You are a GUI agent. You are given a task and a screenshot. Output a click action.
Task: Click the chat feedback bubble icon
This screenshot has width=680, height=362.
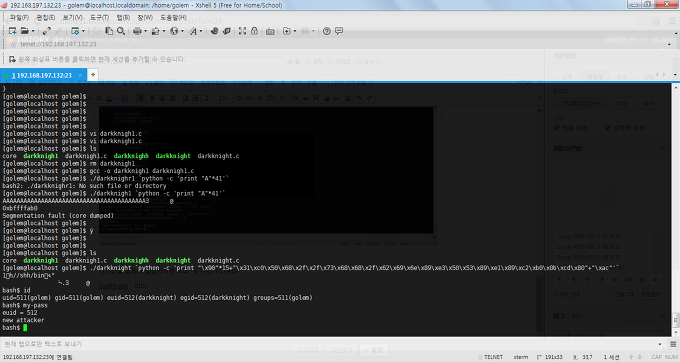(339, 31)
